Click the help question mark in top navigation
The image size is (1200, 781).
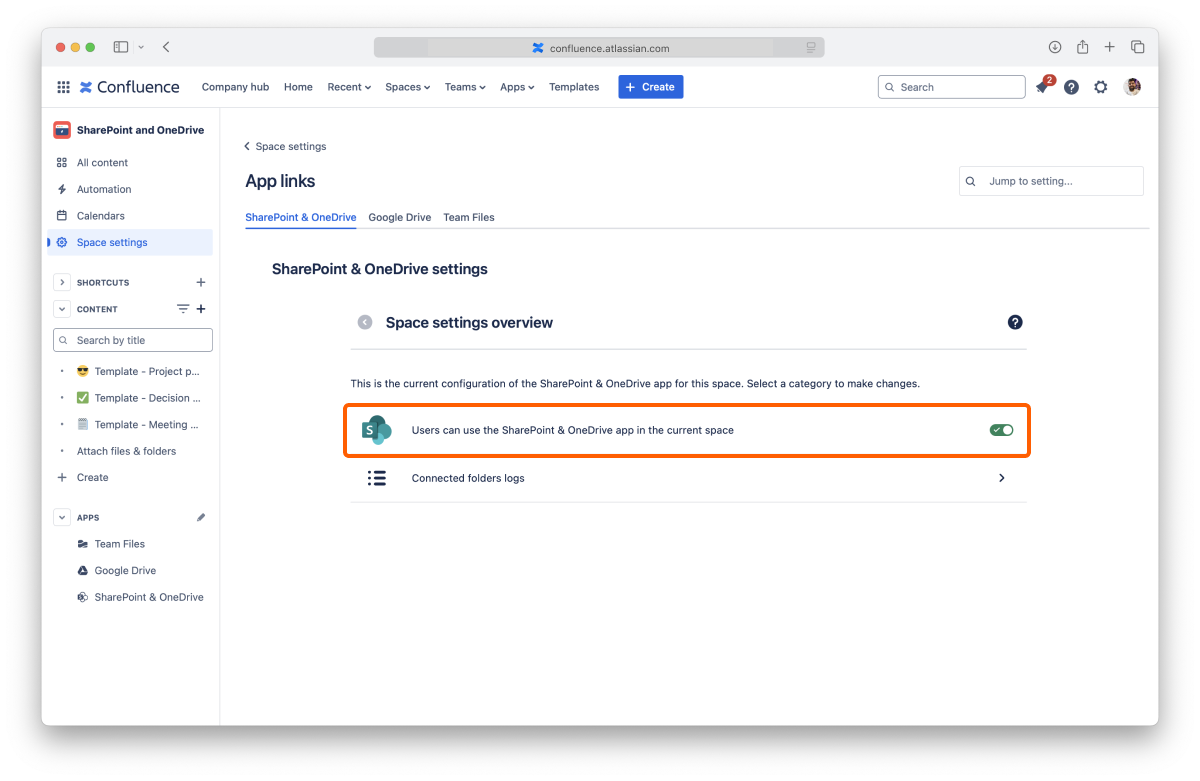pos(1071,87)
